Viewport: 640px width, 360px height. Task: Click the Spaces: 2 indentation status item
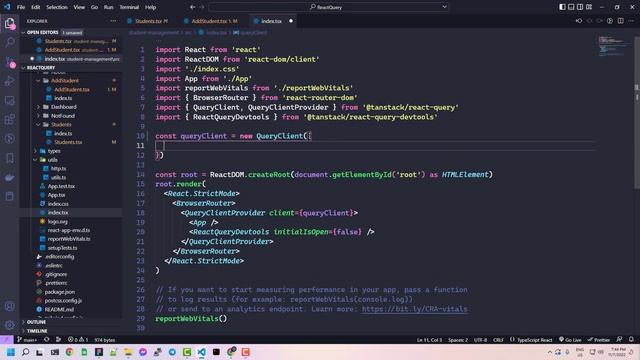458,340
